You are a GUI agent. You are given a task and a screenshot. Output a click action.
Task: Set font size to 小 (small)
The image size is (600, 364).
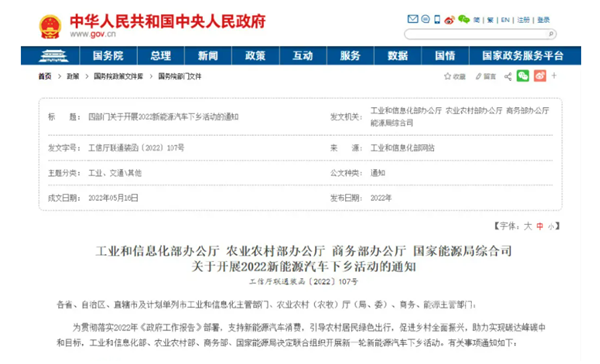pos(551,226)
